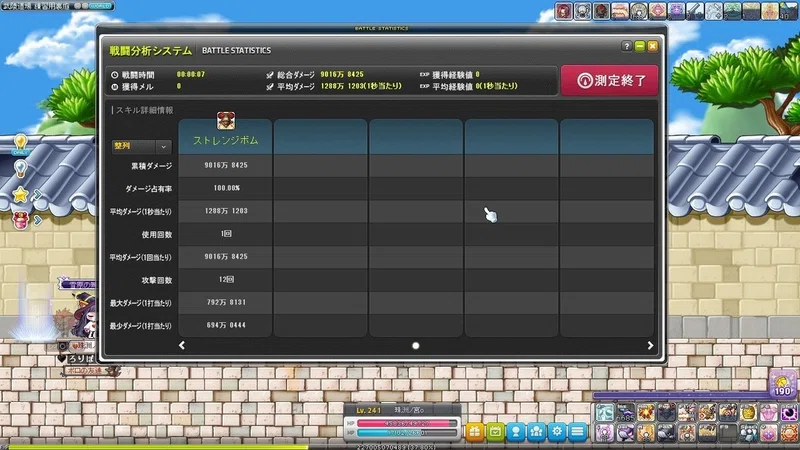
Task: Click the cannon-shaped buff icon
Action: 695,11
